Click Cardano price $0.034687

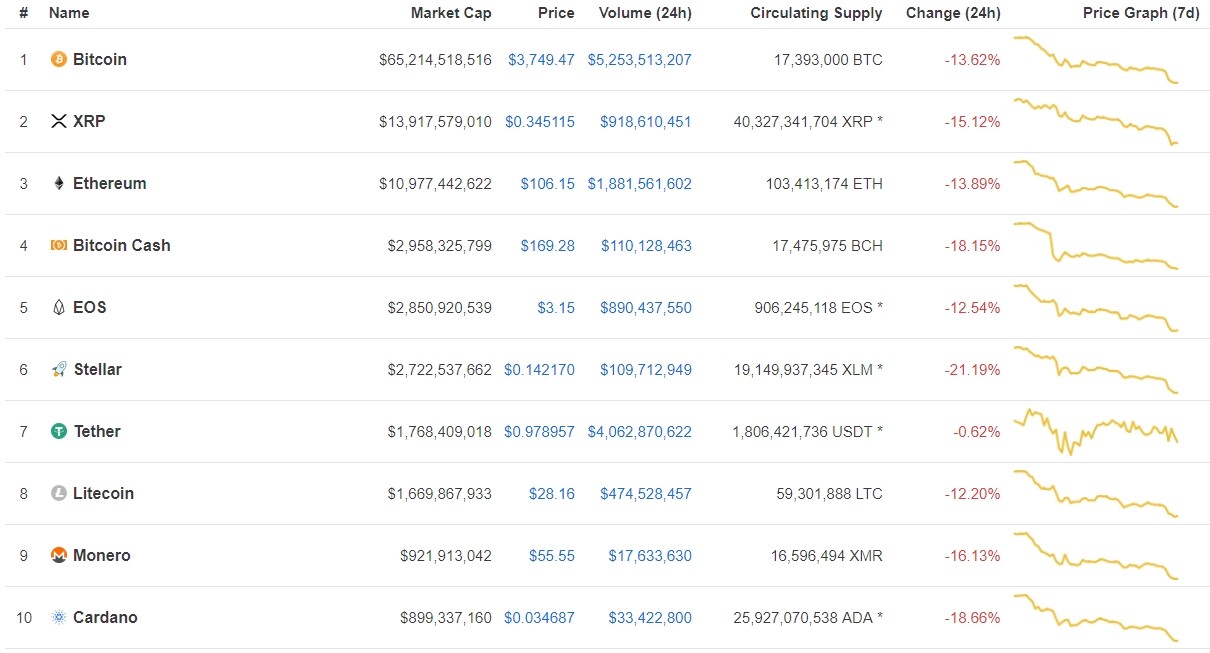tap(540, 618)
